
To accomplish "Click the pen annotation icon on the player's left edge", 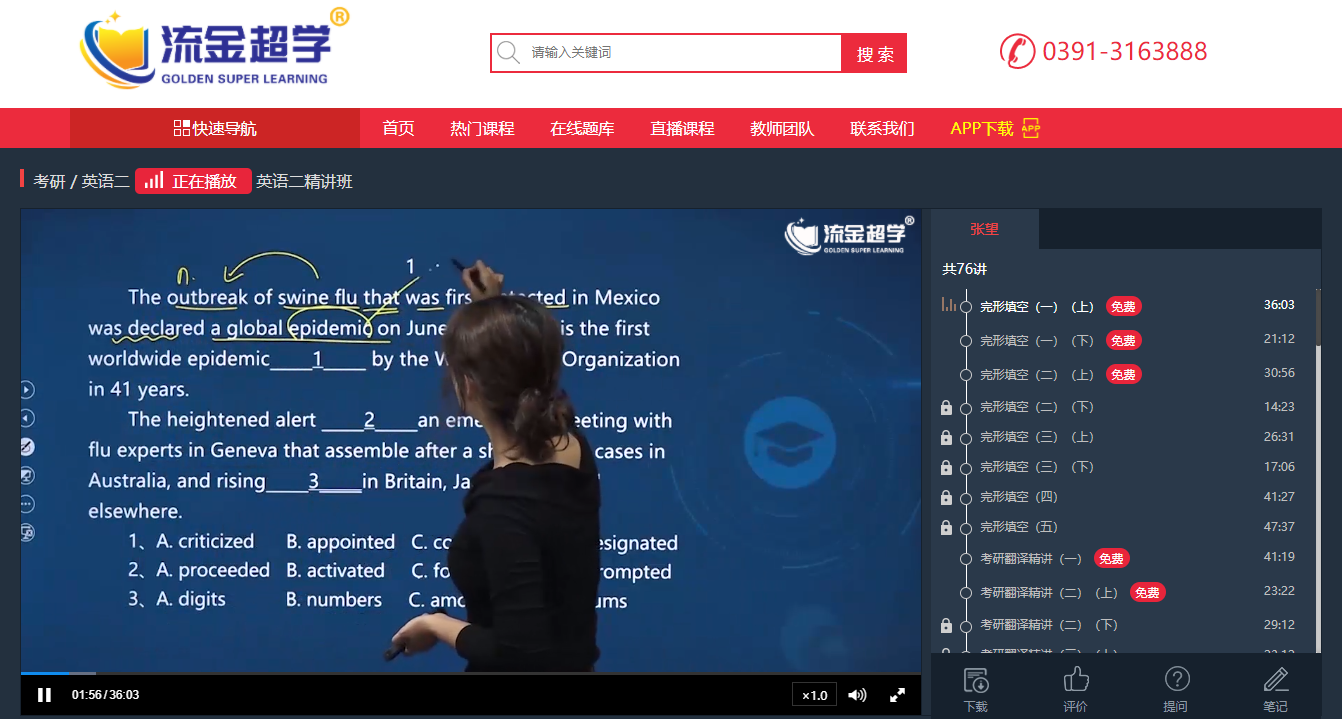I will [x=27, y=447].
